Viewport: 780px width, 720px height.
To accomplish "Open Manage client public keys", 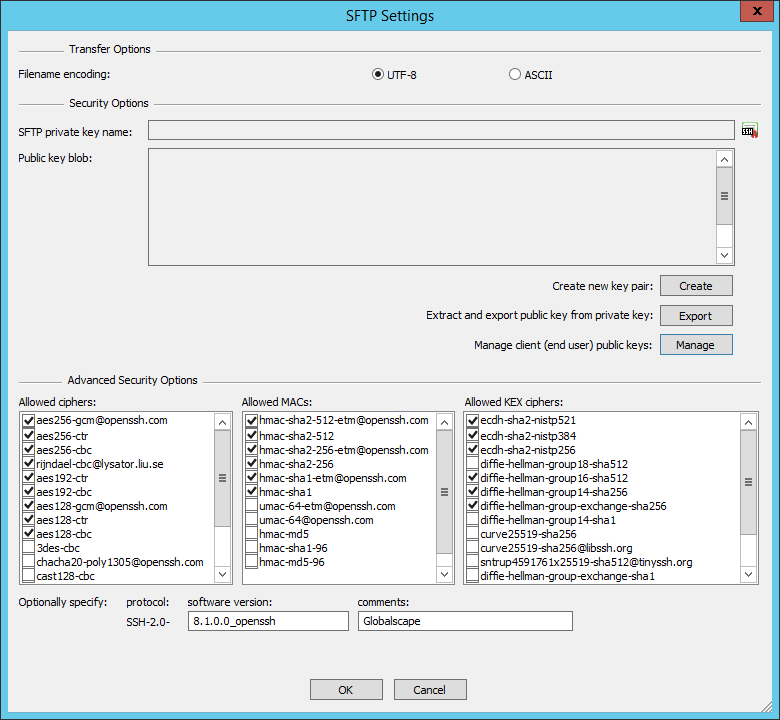I will click(x=696, y=345).
